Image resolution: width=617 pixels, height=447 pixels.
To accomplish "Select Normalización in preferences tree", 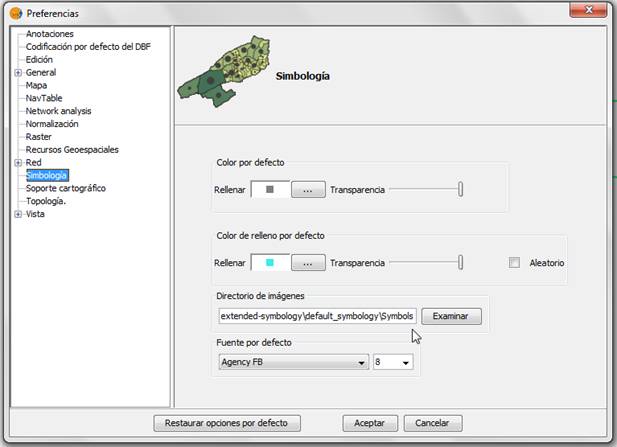I will tap(52, 124).
